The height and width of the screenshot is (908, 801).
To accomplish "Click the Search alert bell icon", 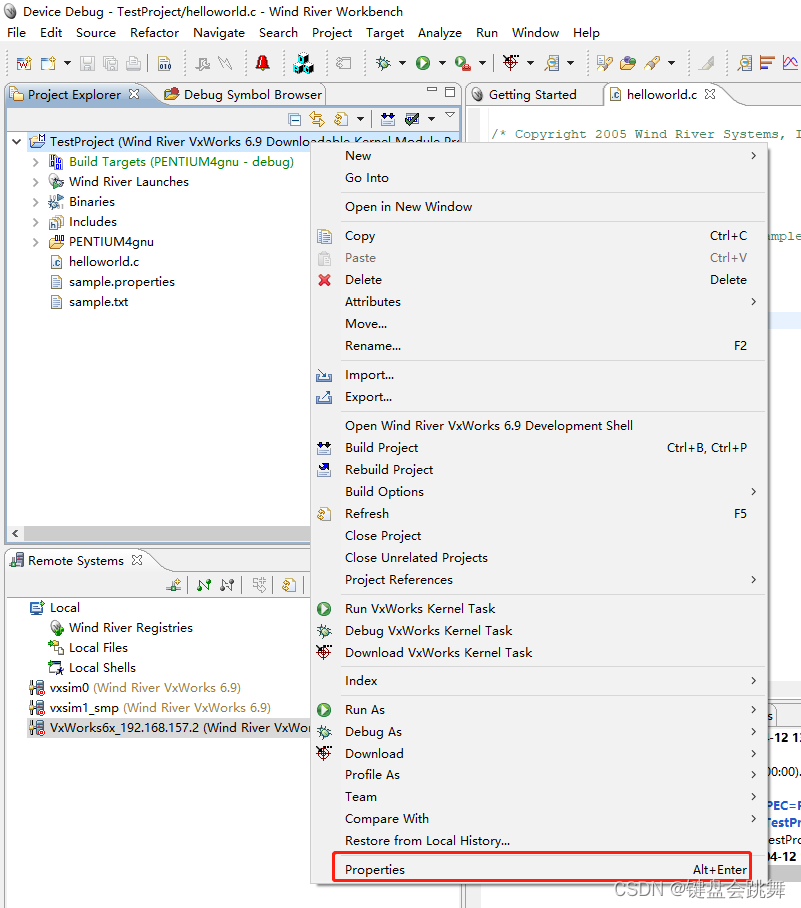I will pos(262,63).
